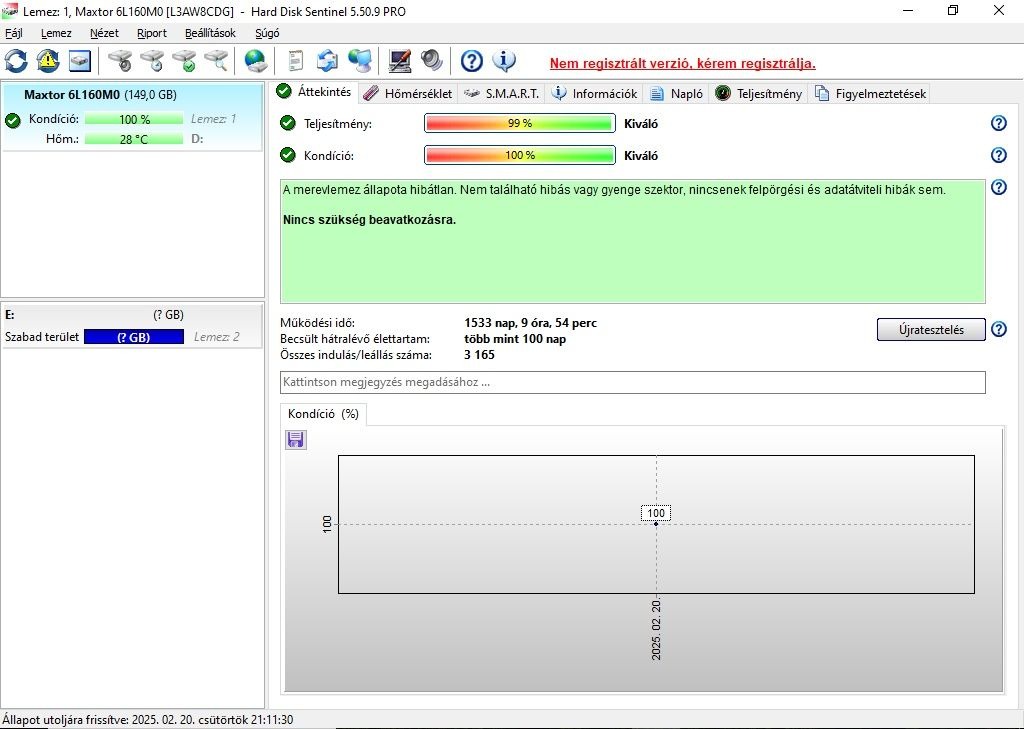Screen dimensions: 1024x729
Task: Click the disk with speaker toolbar icon
Action: (x=120, y=61)
